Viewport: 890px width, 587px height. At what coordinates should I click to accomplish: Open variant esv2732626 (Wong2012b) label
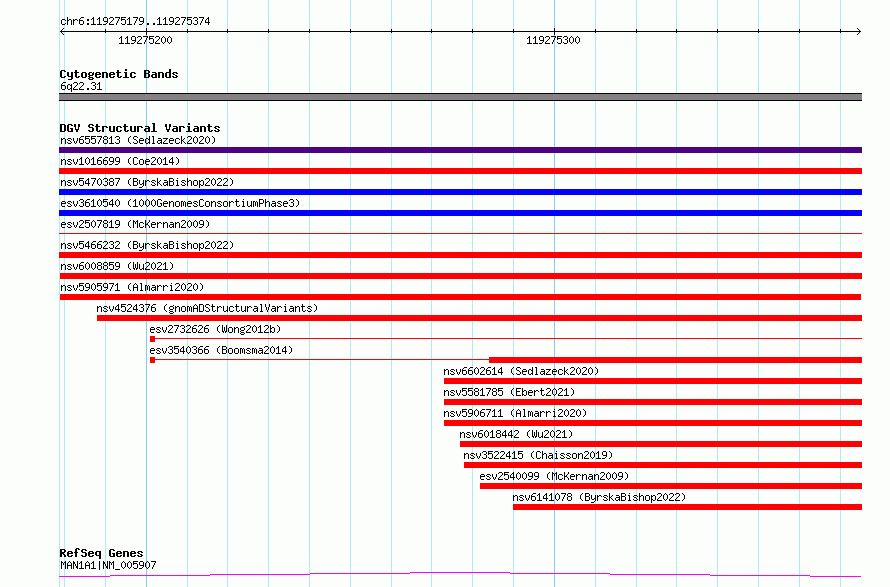[215, 329]
